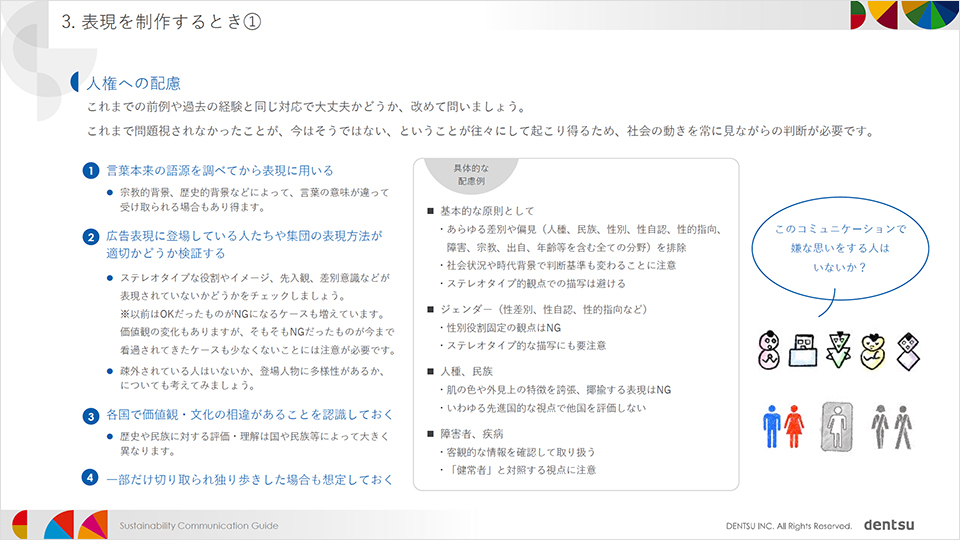Click the multicolor pie chart top right
This screenshot has width=960, height=540.
[928, 17]
